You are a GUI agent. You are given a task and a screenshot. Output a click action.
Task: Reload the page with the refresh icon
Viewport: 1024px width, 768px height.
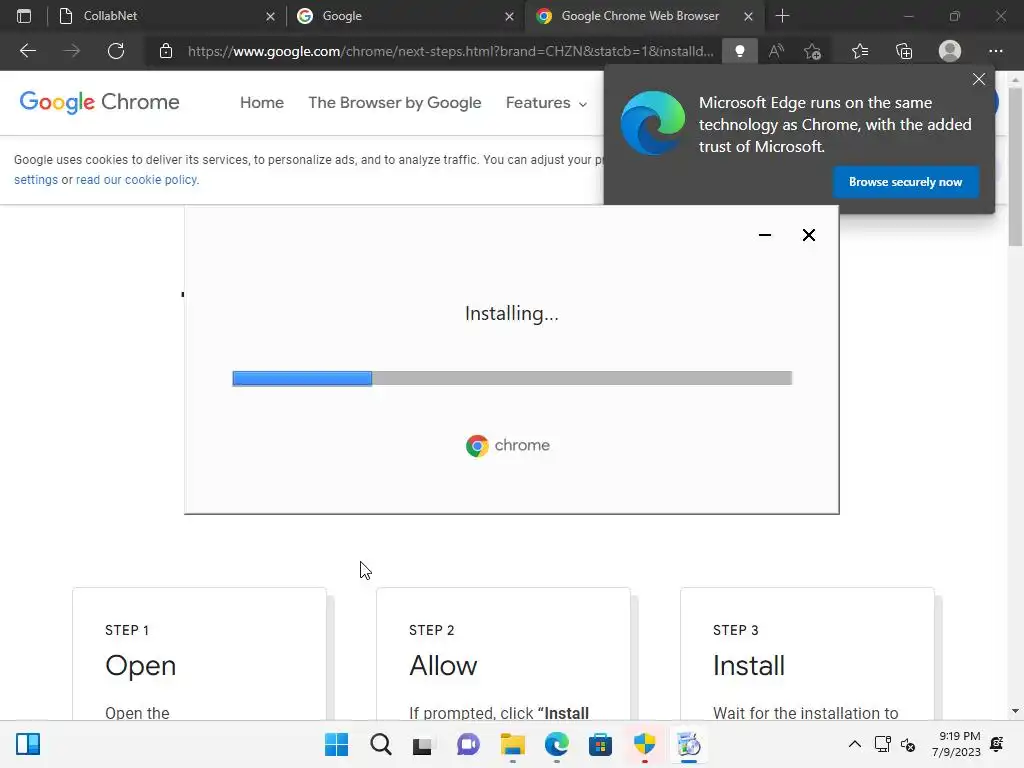point(116,51)
